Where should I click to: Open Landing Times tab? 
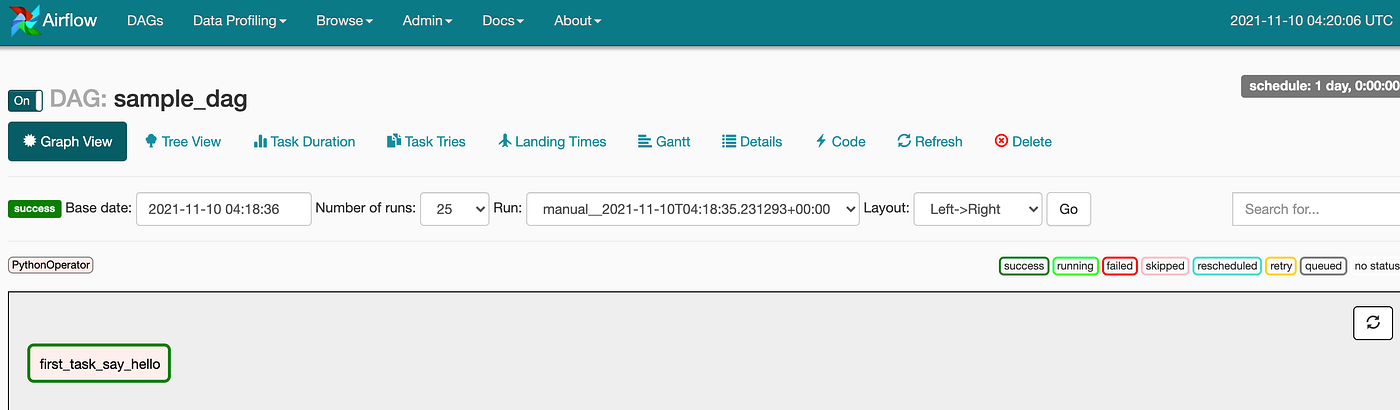(552, 141)
